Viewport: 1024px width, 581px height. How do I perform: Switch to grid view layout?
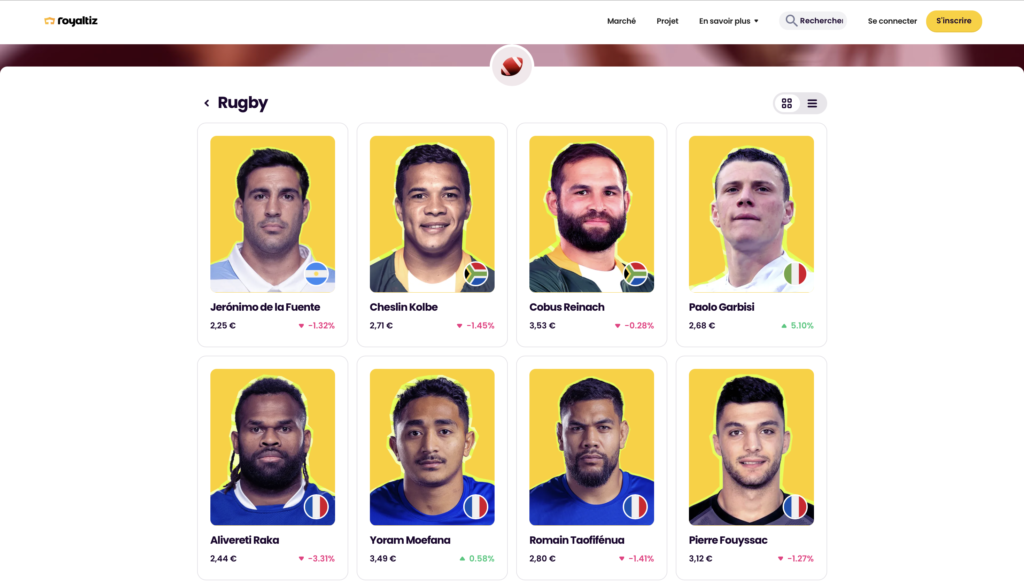(787, 103)
